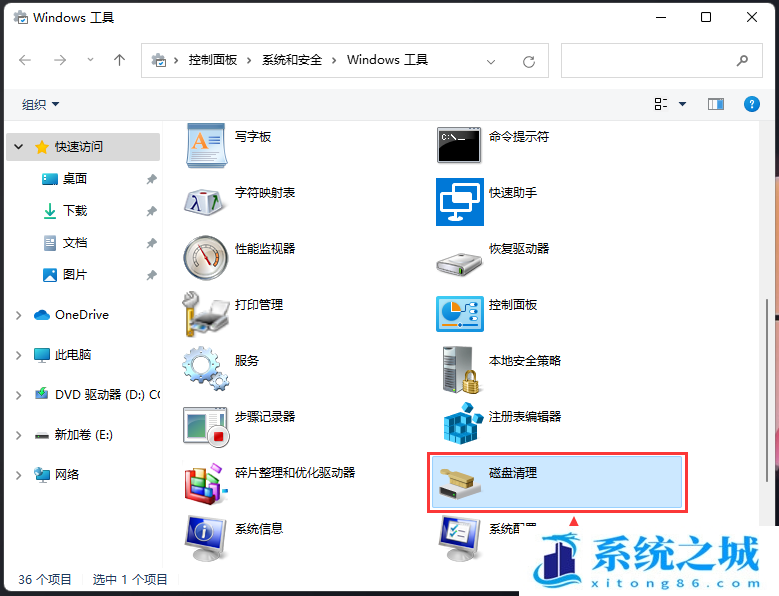This screenshot has width=779, height=596.
Task: Select the 本地安全策略 security policy icon
Action: [460, 369]
